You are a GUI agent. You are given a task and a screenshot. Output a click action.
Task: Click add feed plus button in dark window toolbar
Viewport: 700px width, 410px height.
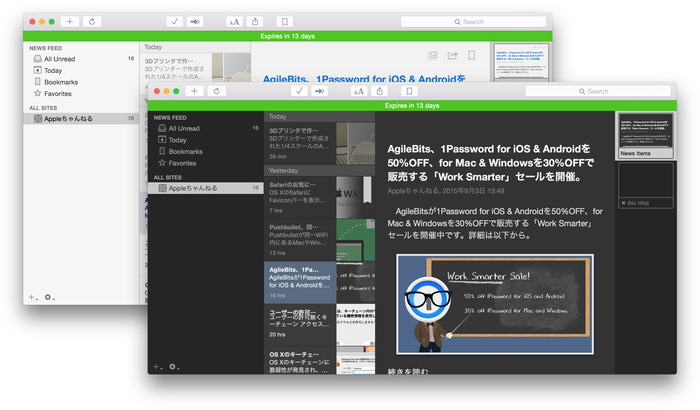coord(194,91)
